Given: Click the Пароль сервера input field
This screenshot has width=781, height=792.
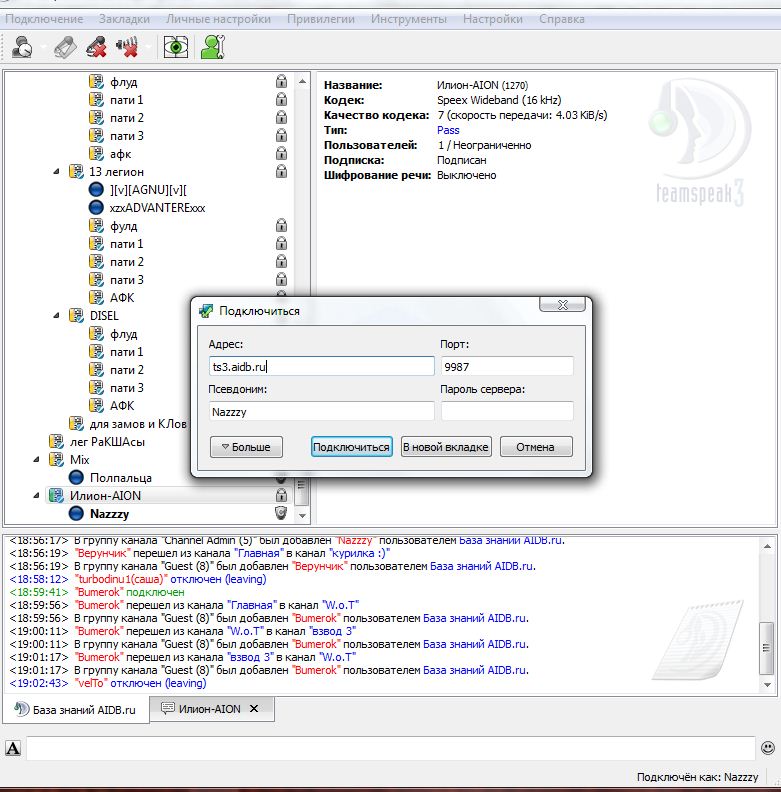Looking at the screenshot, I should tap(507, 411).
